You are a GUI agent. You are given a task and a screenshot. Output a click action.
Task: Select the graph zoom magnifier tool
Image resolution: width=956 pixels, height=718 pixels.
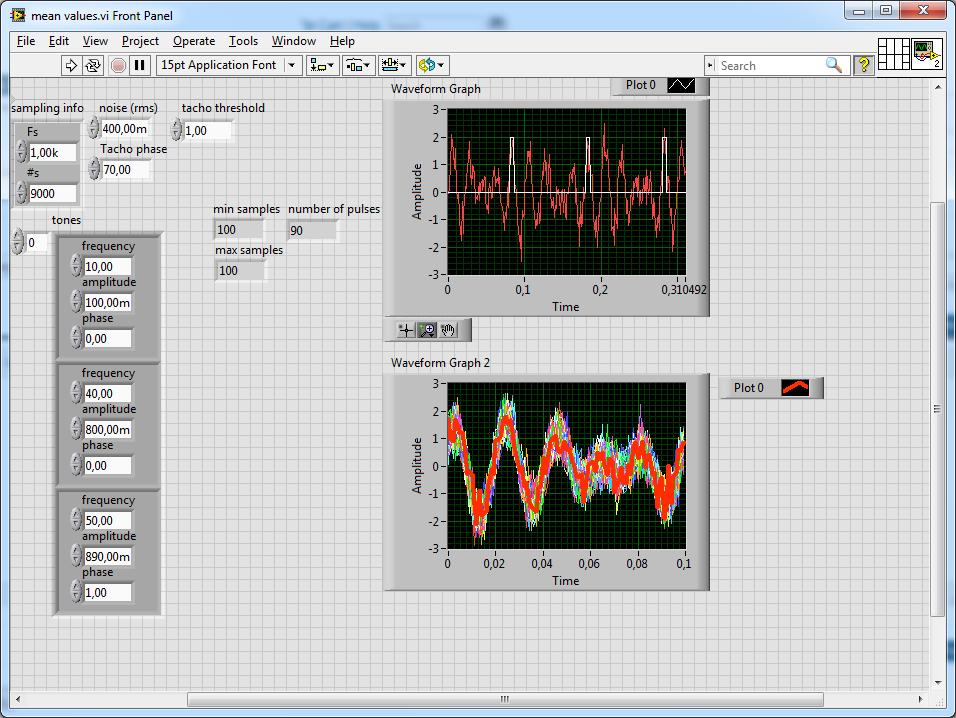click(427, 330)
